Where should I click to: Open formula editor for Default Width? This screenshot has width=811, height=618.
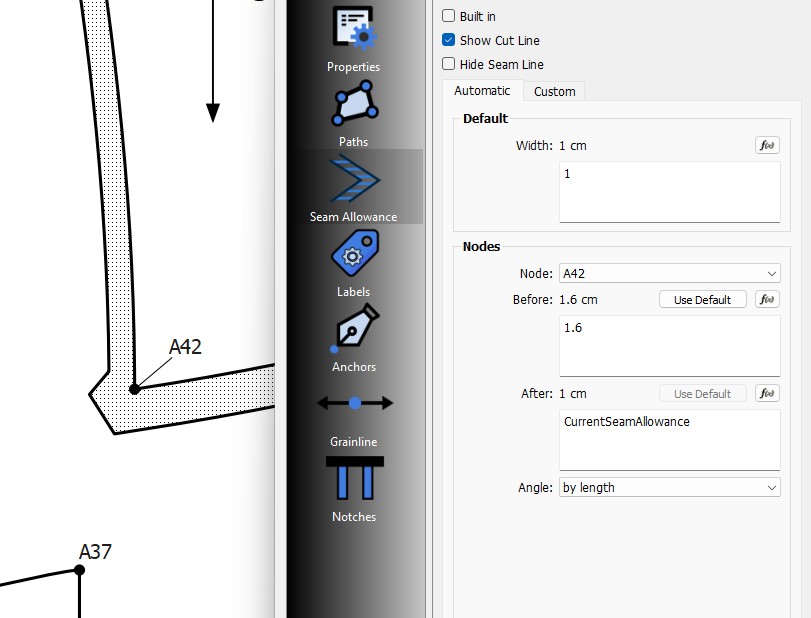(x=767, y=146)
